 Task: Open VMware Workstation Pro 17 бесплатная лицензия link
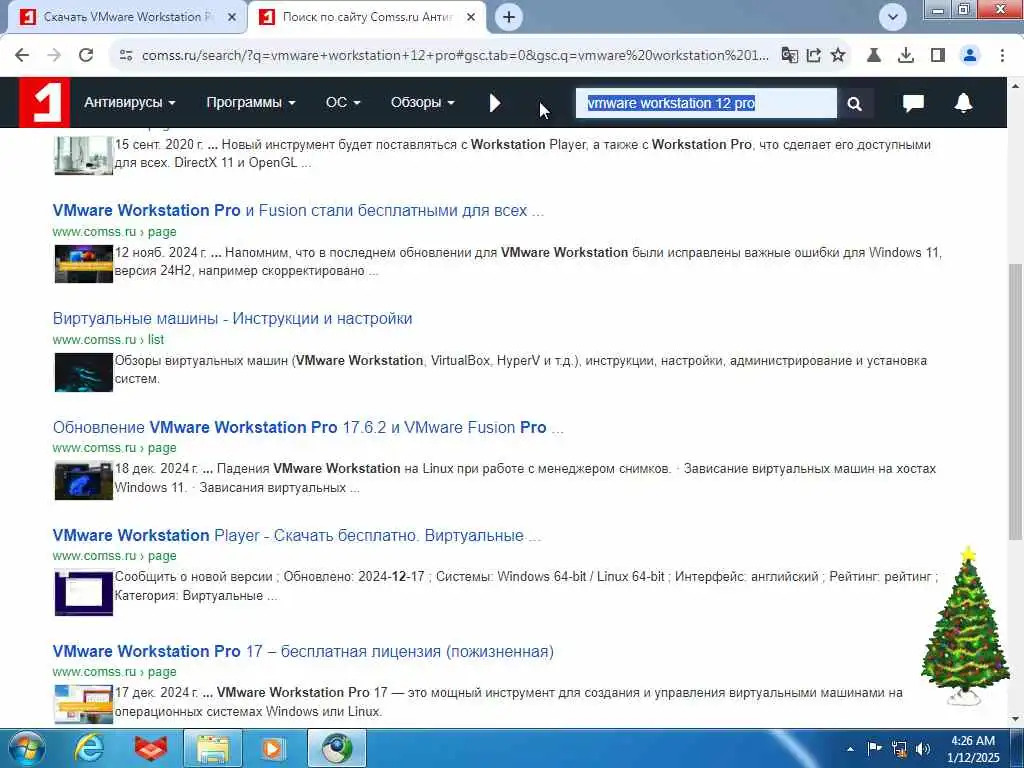(303, 651)
